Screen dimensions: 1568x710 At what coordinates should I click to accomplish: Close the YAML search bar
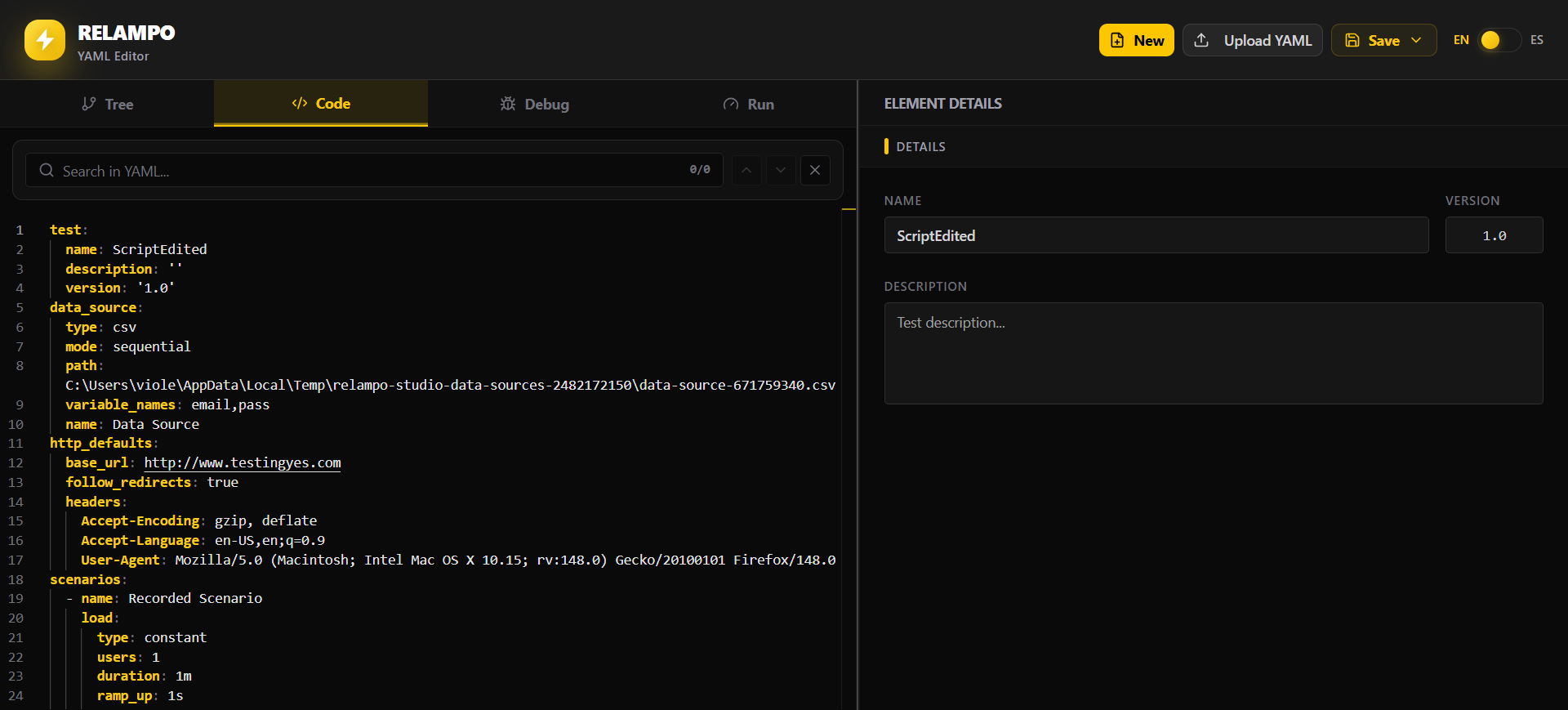click(x=815, y=170)
